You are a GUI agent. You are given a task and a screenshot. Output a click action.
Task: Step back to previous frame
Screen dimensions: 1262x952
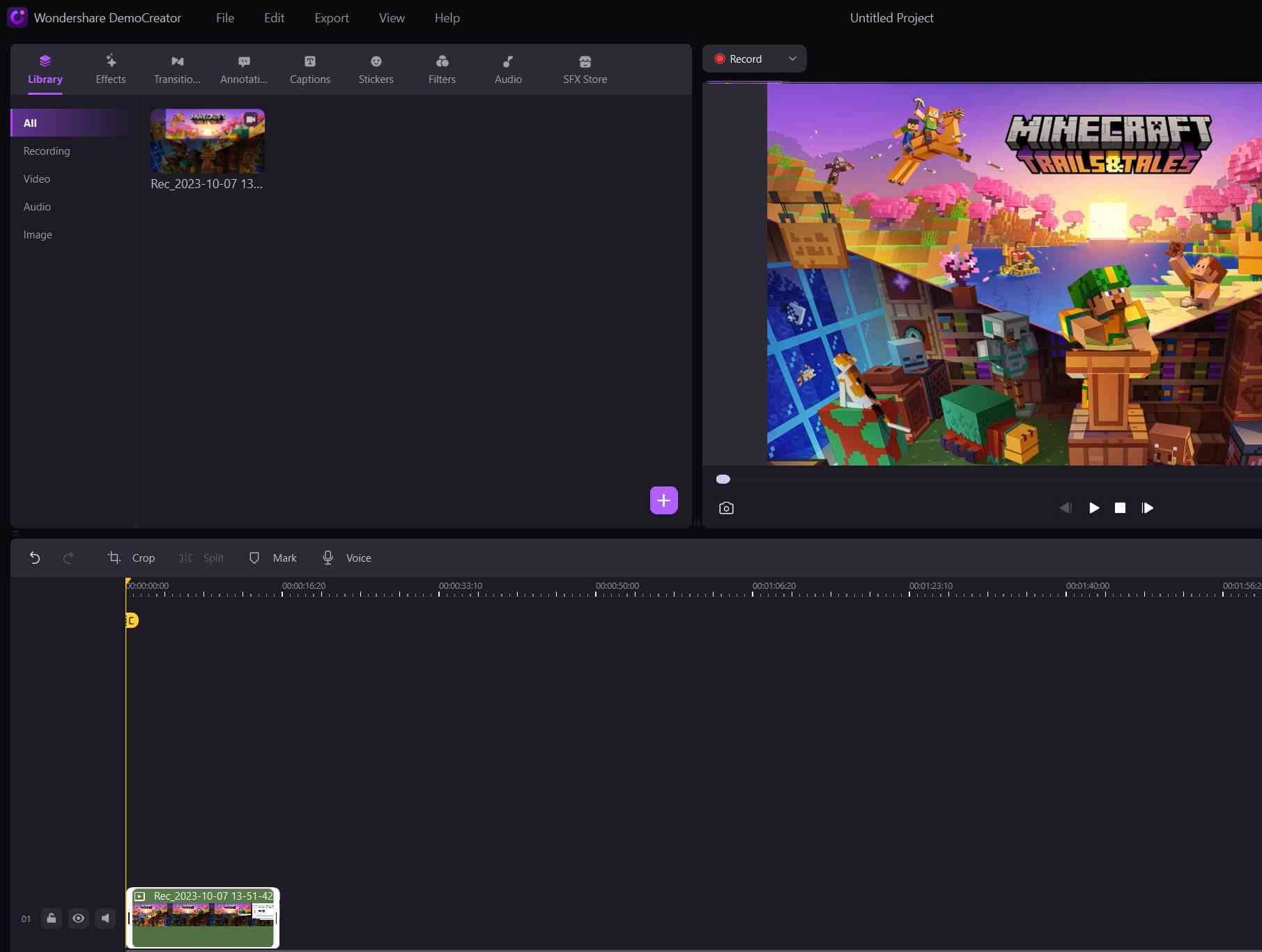[1065, 508]
